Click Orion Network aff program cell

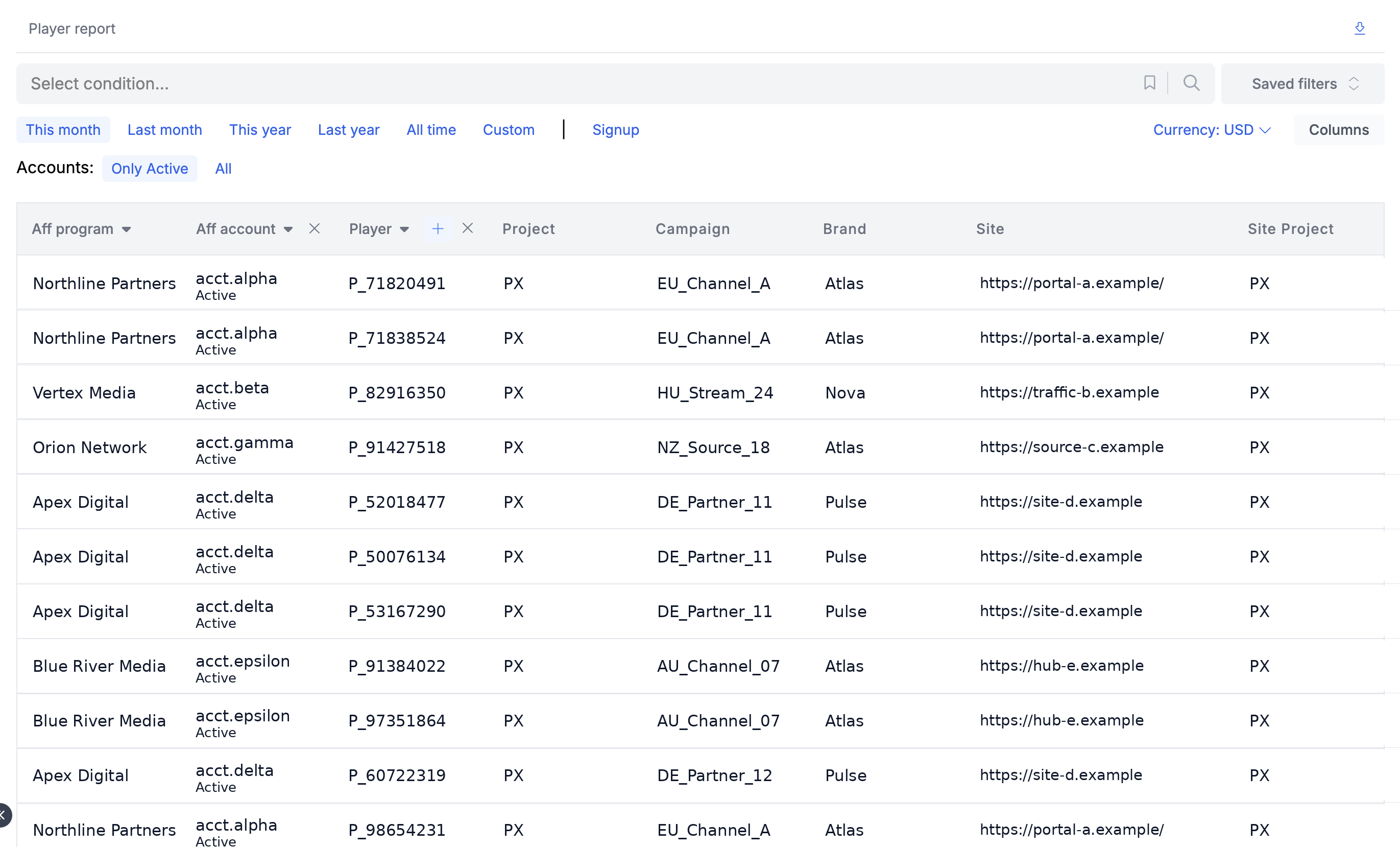pos(90,447)
